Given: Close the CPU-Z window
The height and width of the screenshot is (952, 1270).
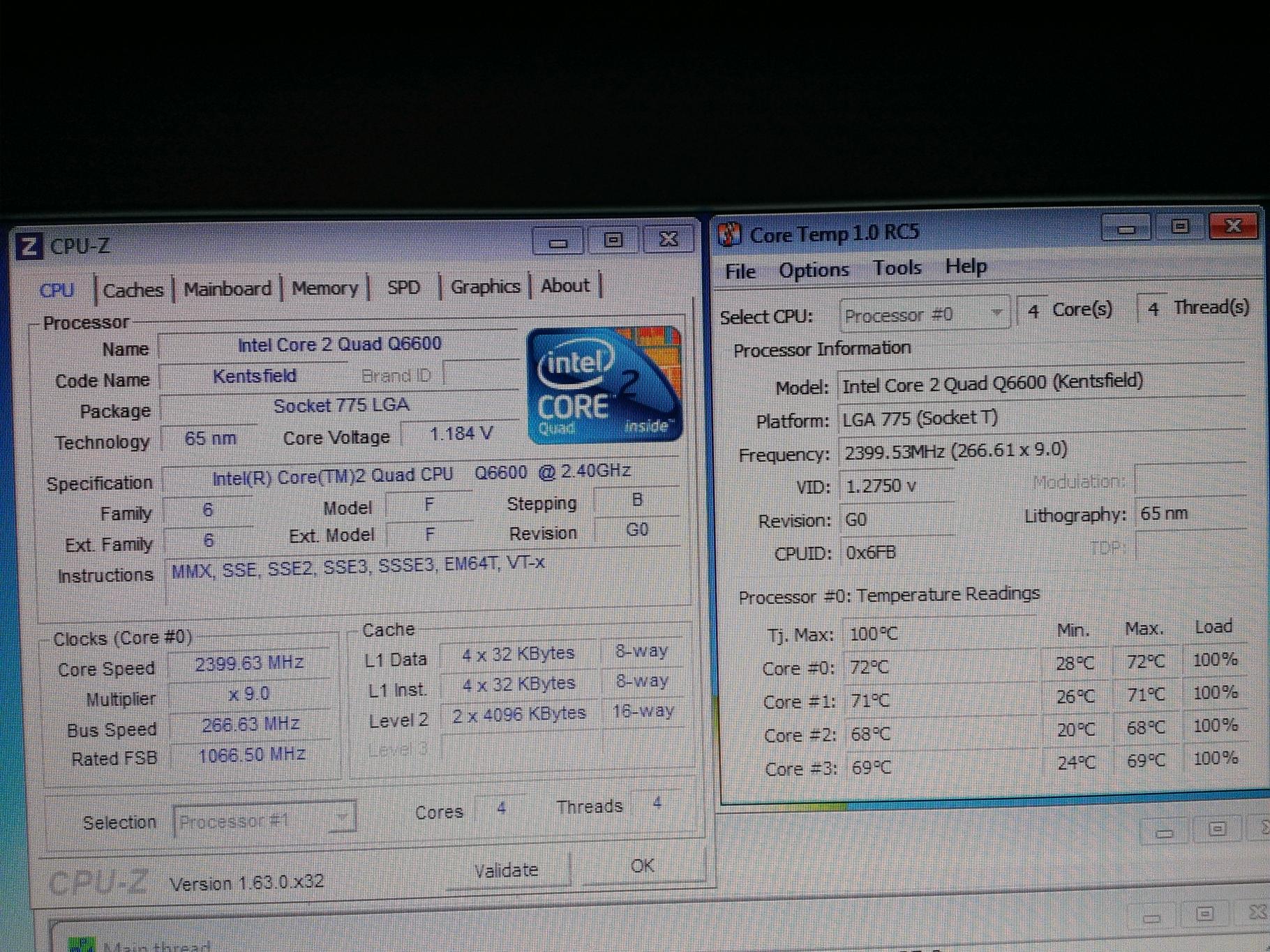Looking at the screenshot, I should tap(668, 239).
